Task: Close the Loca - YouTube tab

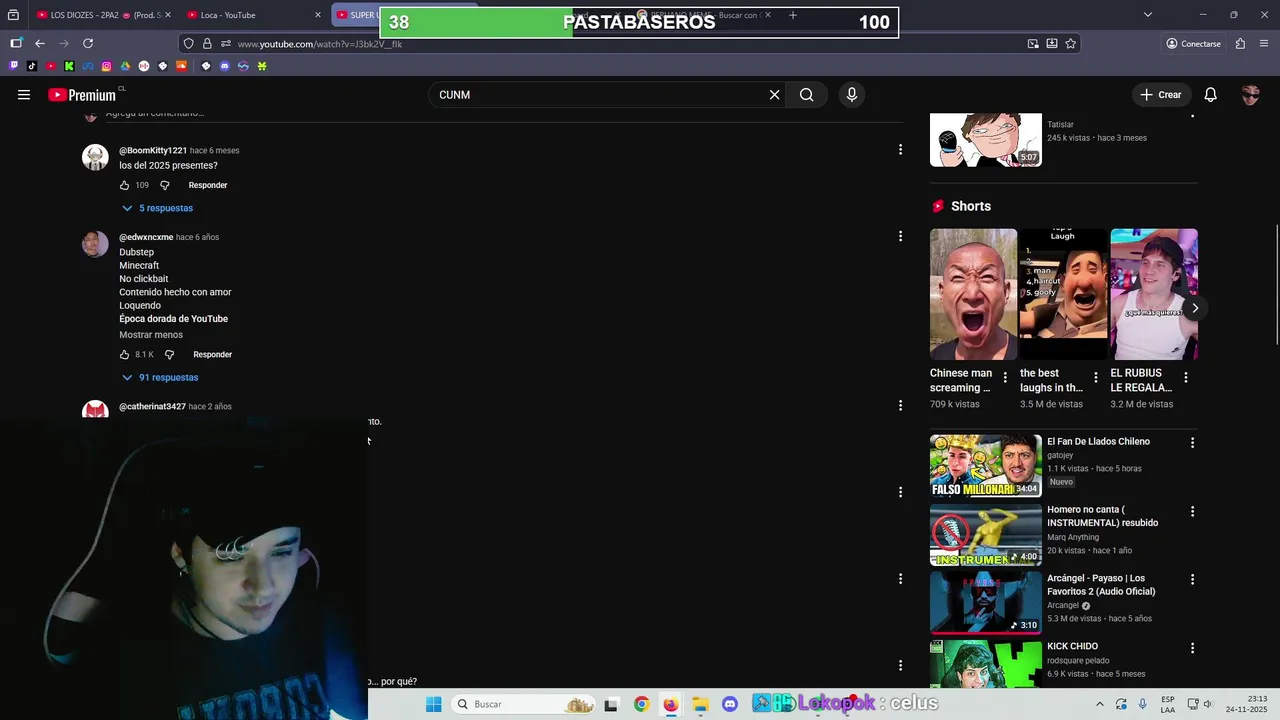Action: 318,15
